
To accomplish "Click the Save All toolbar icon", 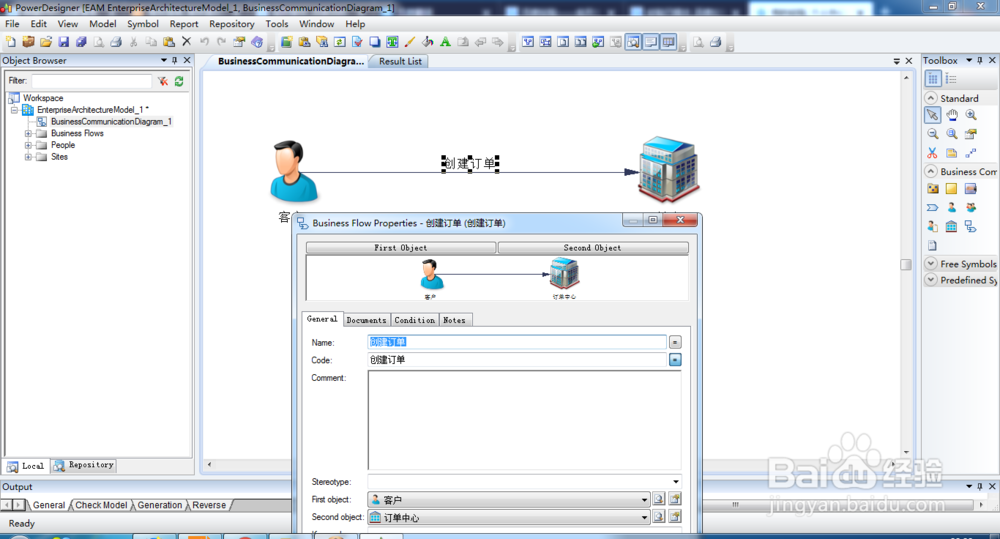I will [81, 42].
